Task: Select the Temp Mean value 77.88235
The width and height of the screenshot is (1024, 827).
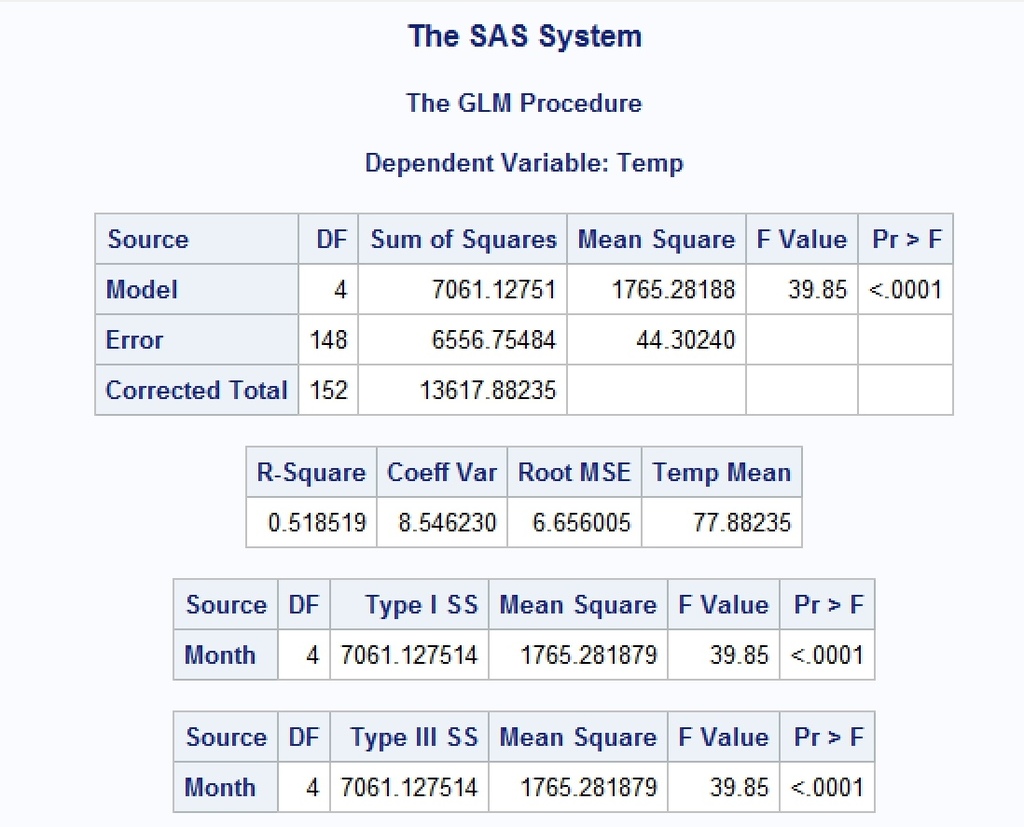Action: [742, 523]
